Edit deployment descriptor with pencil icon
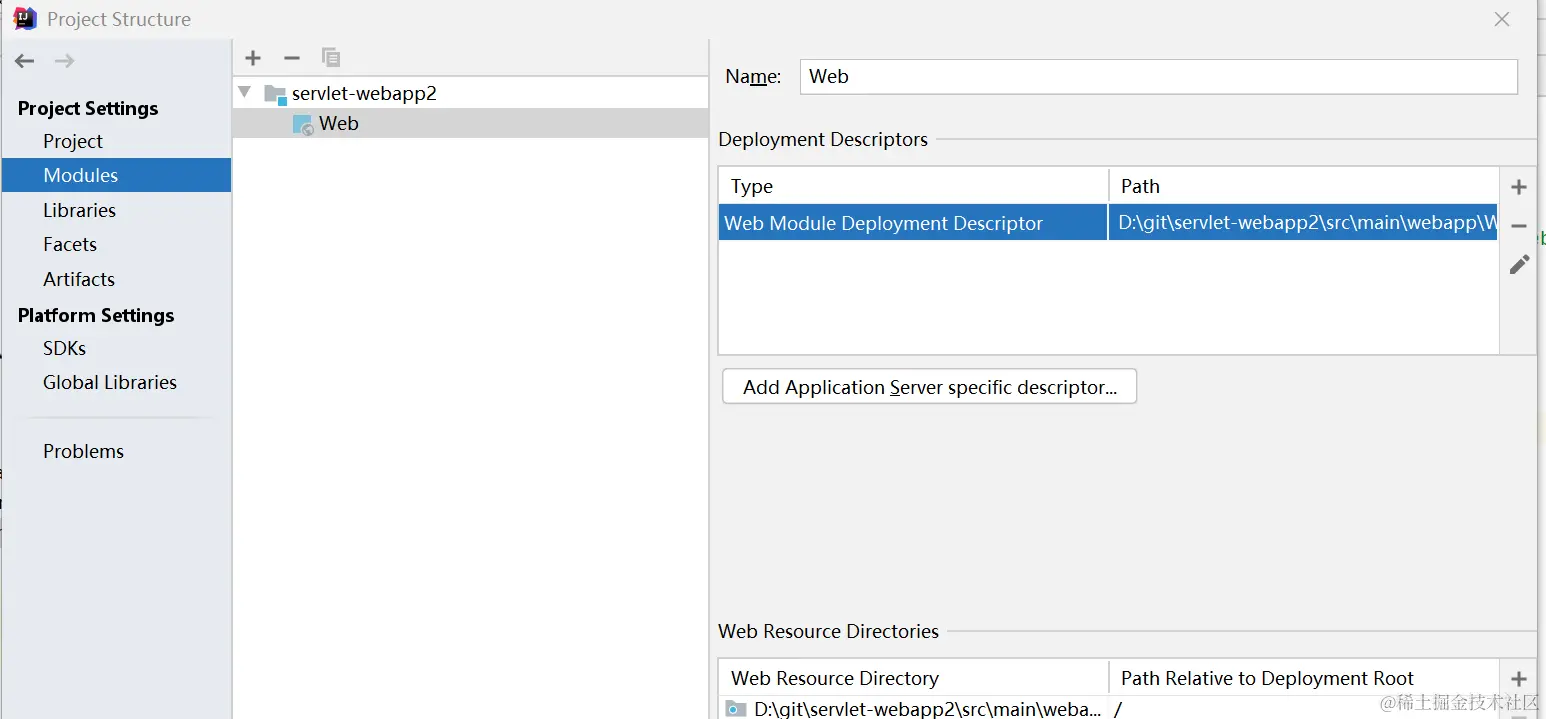Viewport: 1546px width, 719px height. pyautogui.click(x=1519, y=264)
